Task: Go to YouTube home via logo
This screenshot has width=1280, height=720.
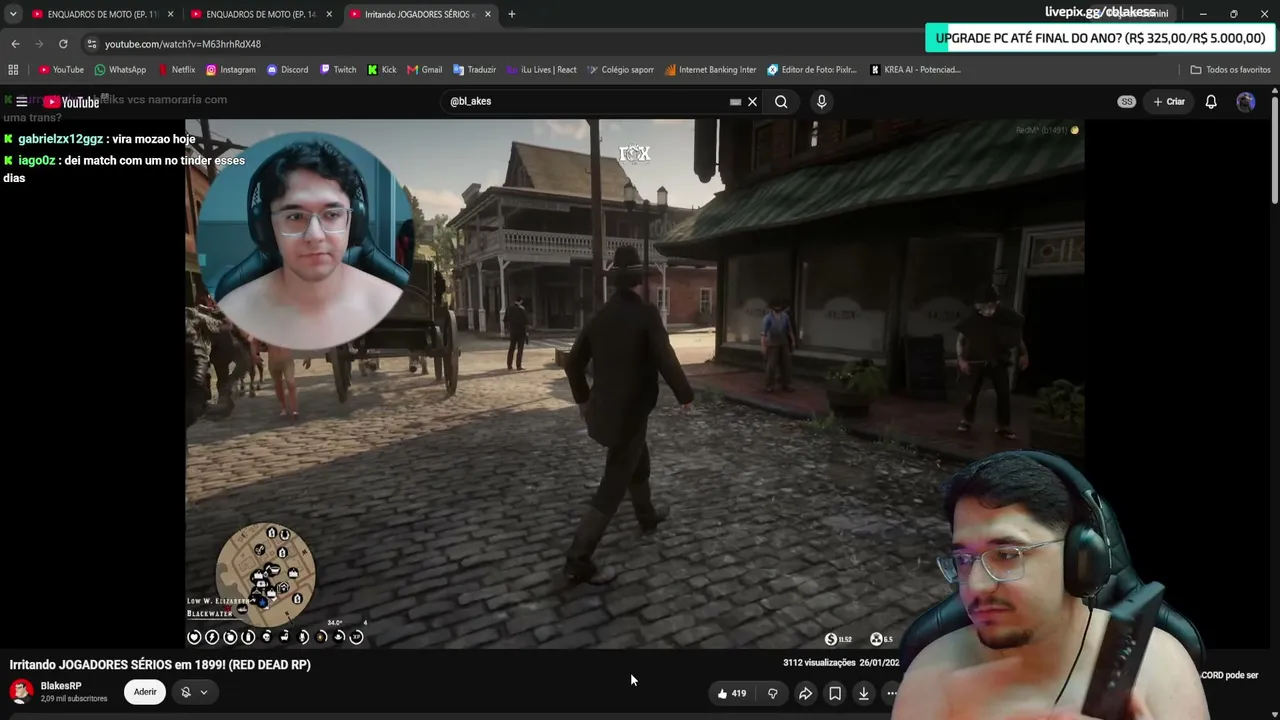Action: coord(71,102)
